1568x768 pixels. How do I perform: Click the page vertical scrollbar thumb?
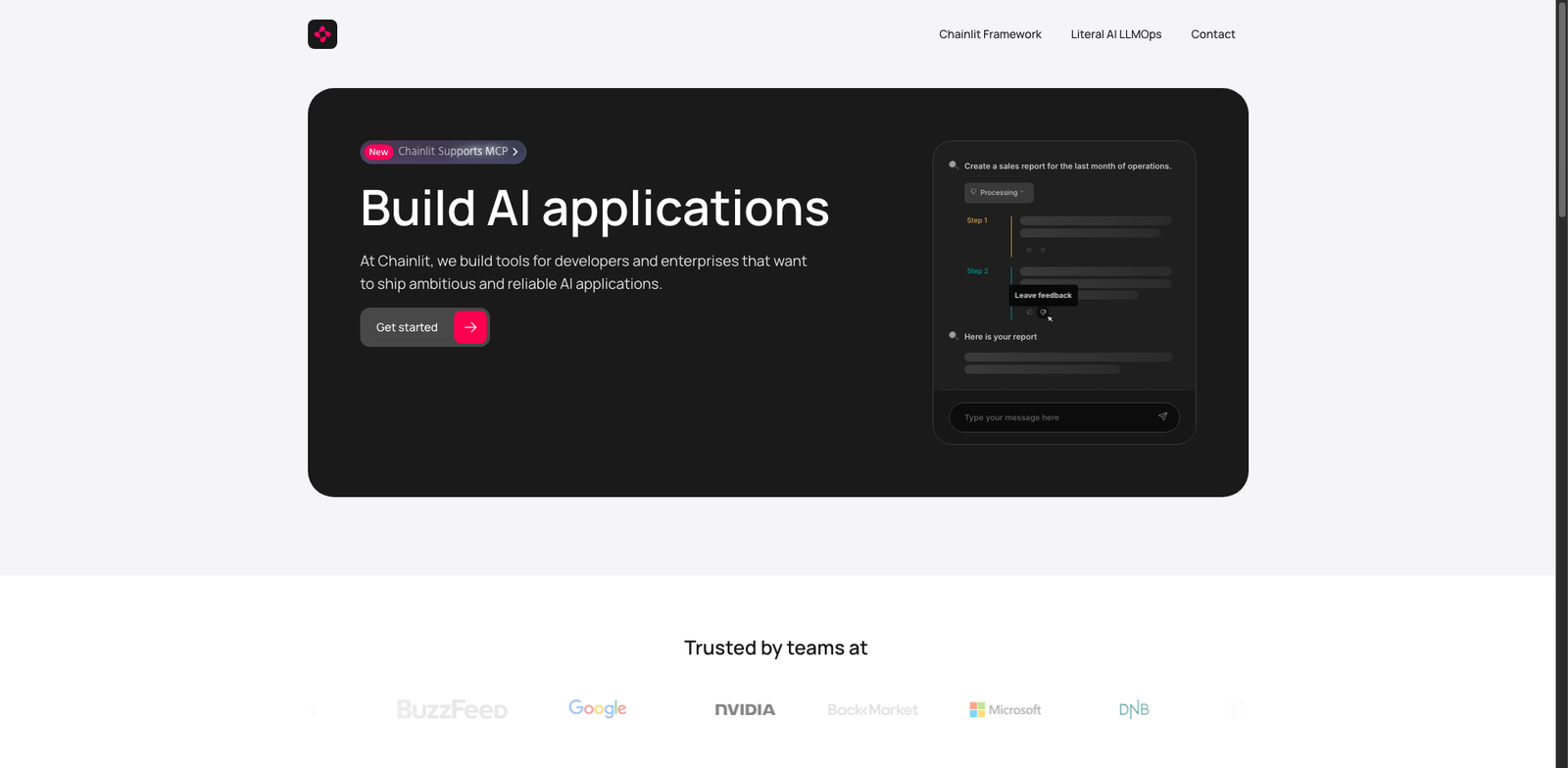1562,110
